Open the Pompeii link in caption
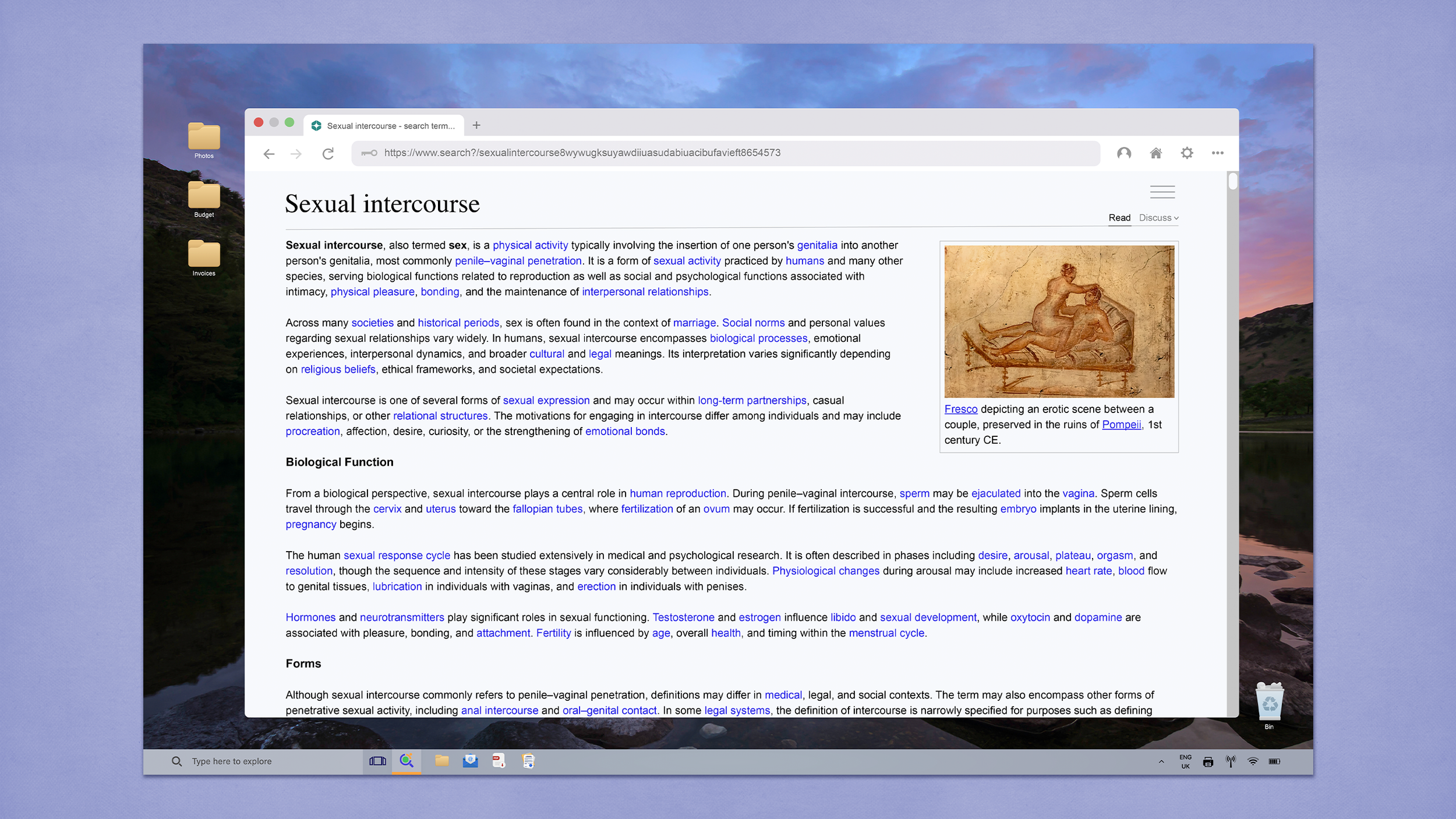This screenshot has height=819, width=1456. click(1121, 425)
